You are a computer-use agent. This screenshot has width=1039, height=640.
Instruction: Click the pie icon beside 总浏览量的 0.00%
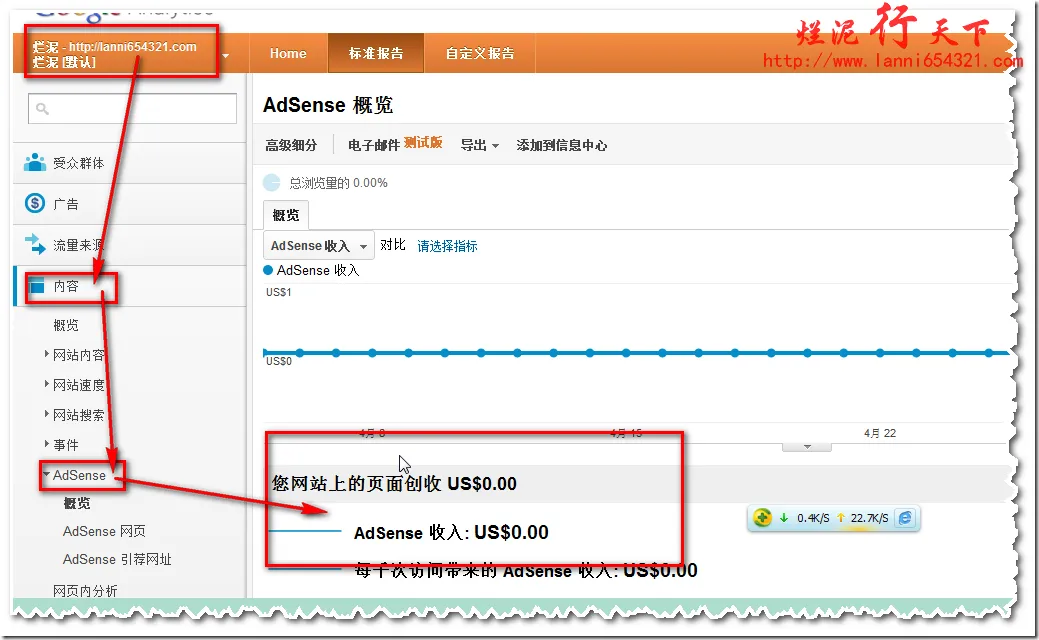point(272,183)
